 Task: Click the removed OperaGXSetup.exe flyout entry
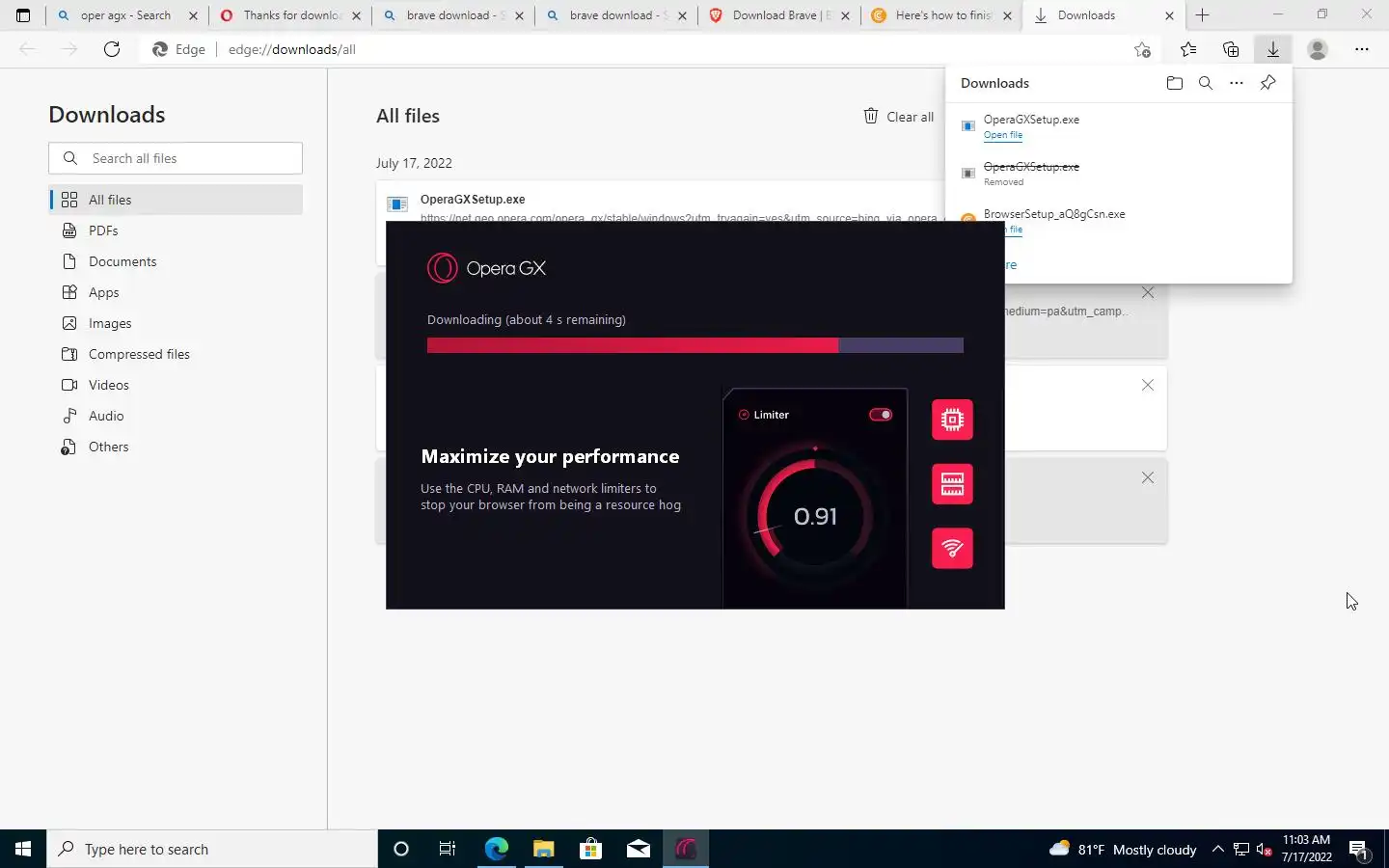1031,167
